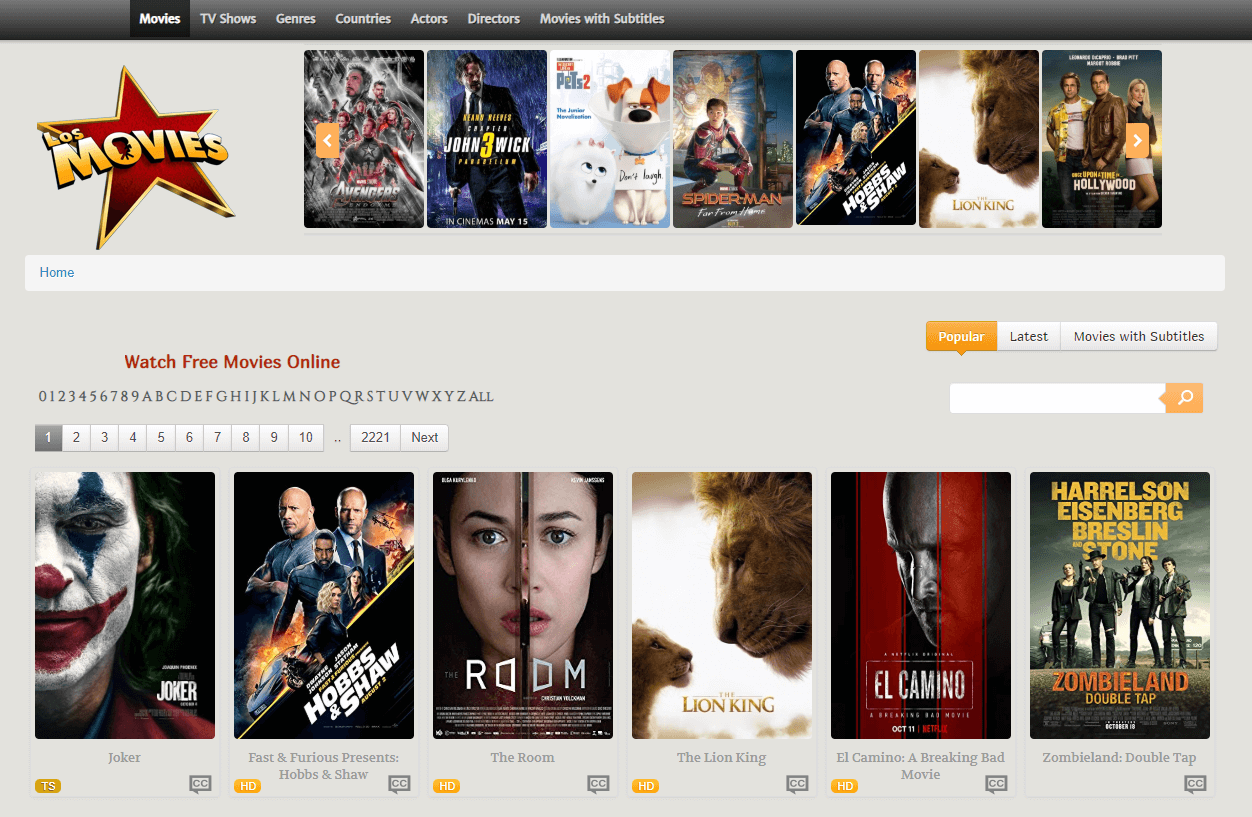Open the Joker movie poster
This screenshot has height=817, width=1252.
[125, 605]
